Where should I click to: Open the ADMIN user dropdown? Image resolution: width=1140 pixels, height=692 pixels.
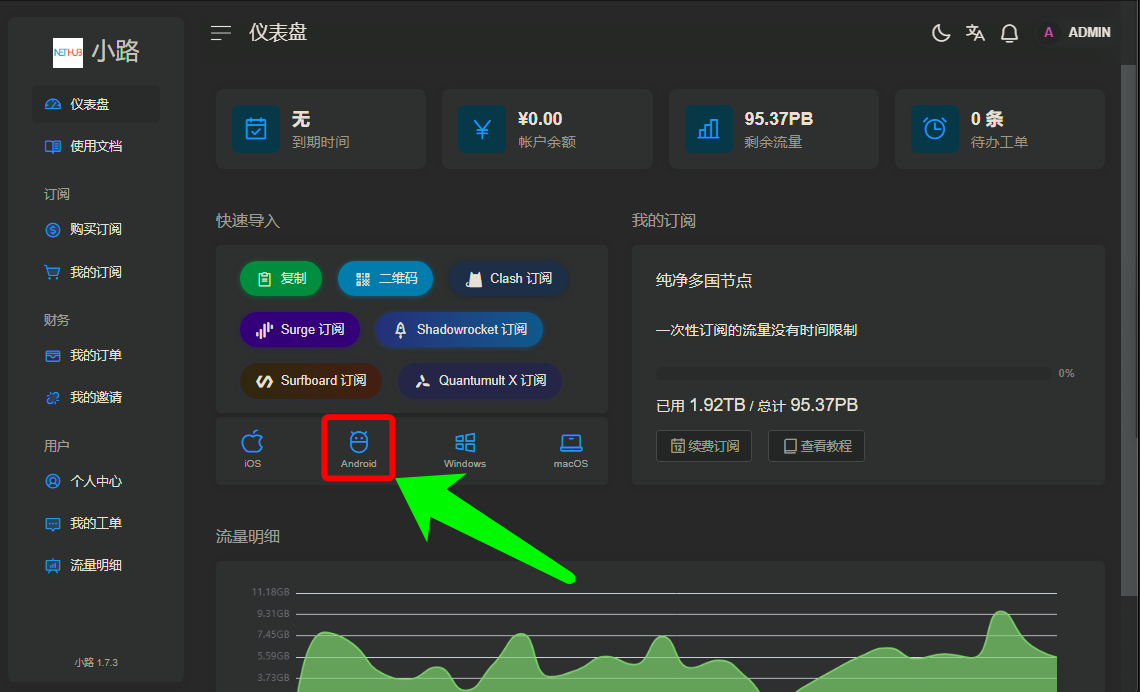pos(1076,33)
